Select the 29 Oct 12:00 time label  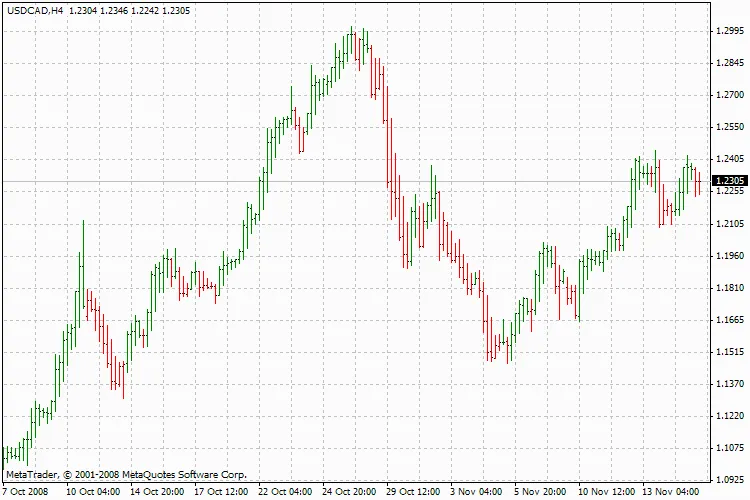413,492
